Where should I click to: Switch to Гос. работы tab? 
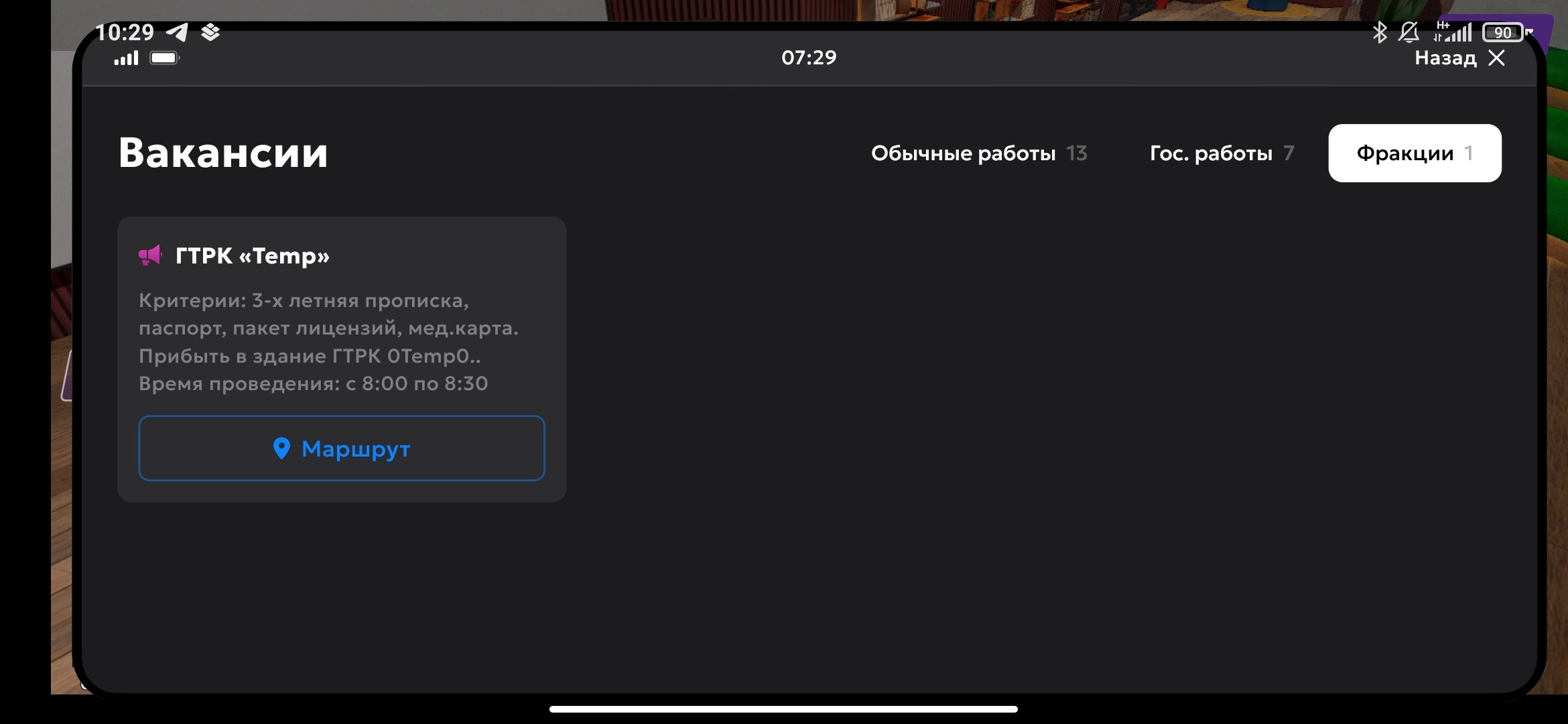pyautogui.click(x=1222, y=154)
